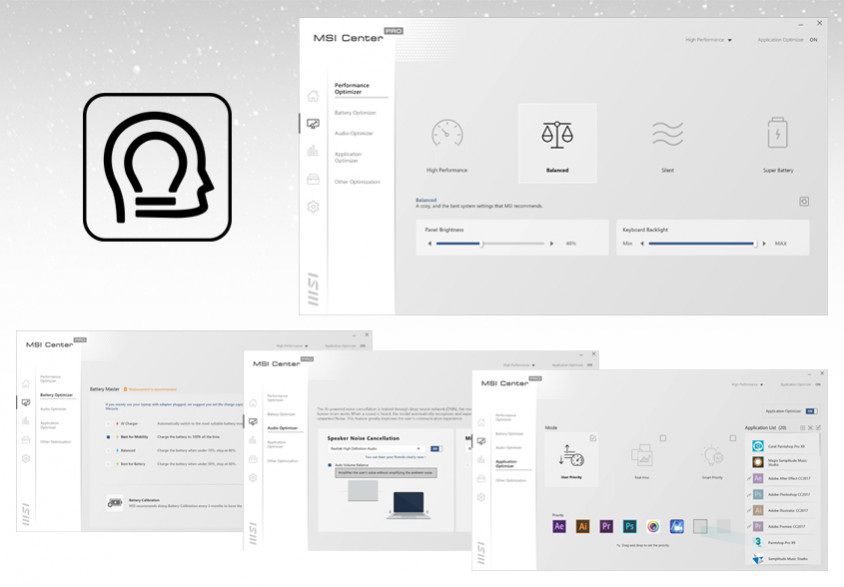Click the Panel Brightness increase arrow
Screen dimensions: 844x587
click(552, 244)
